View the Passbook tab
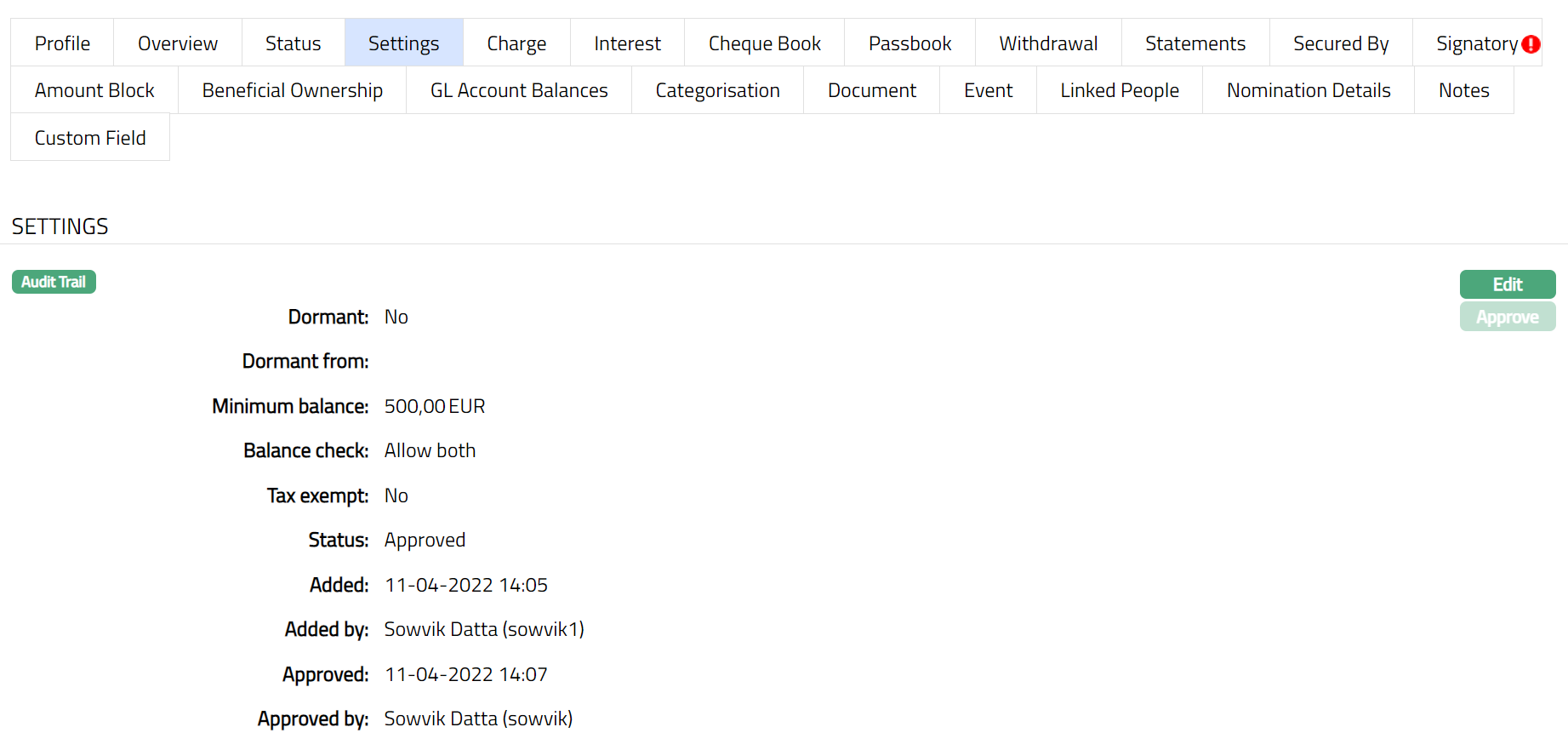The width and height of the screenshot is (1568, 750). tap(909, 43)
